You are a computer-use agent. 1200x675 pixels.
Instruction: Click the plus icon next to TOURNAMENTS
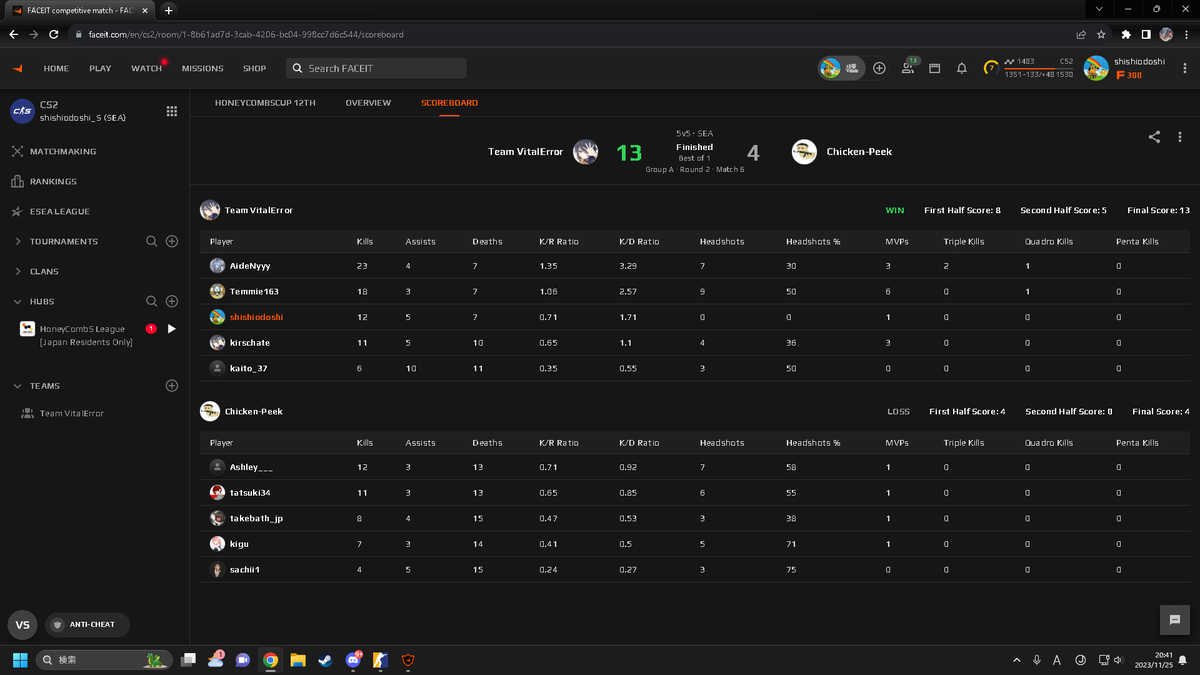point(172,241)
